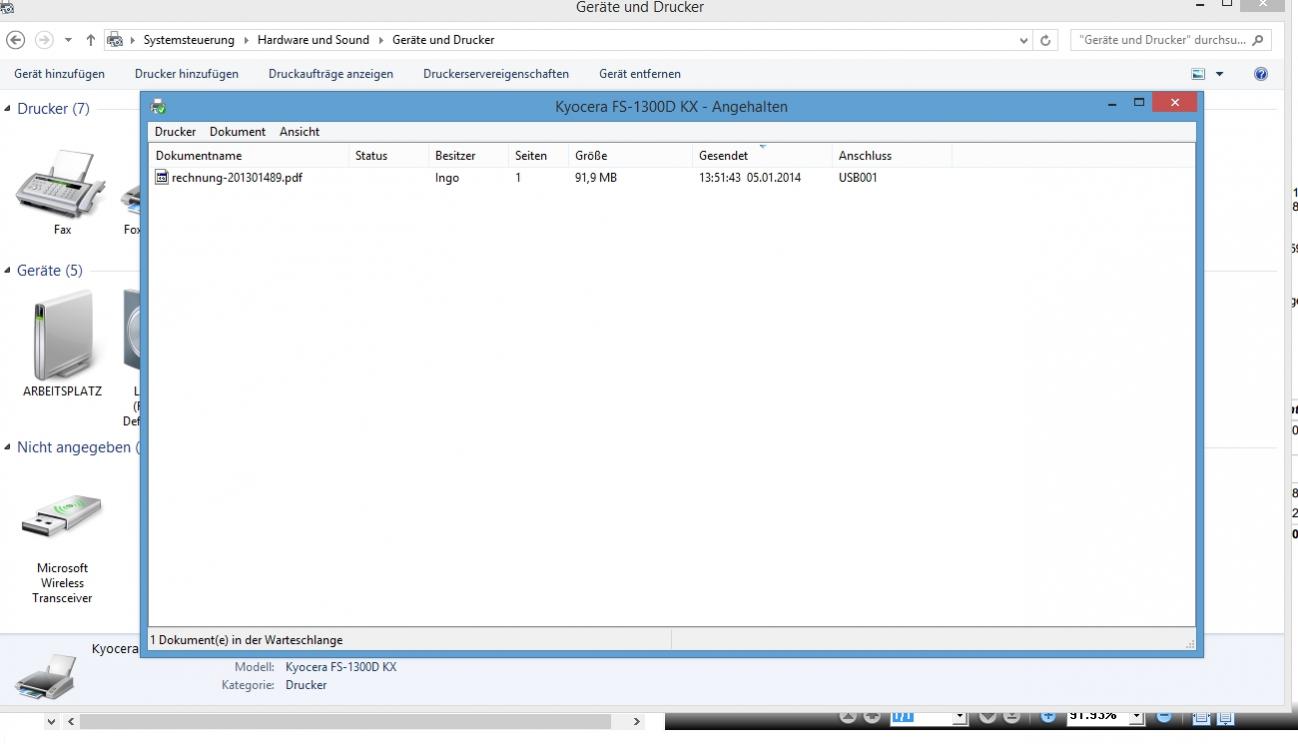Click the horizontal scrollbar left arrow
Image resolution: width=1298 pixels, height=744 pixels.
tap(70, 721)
